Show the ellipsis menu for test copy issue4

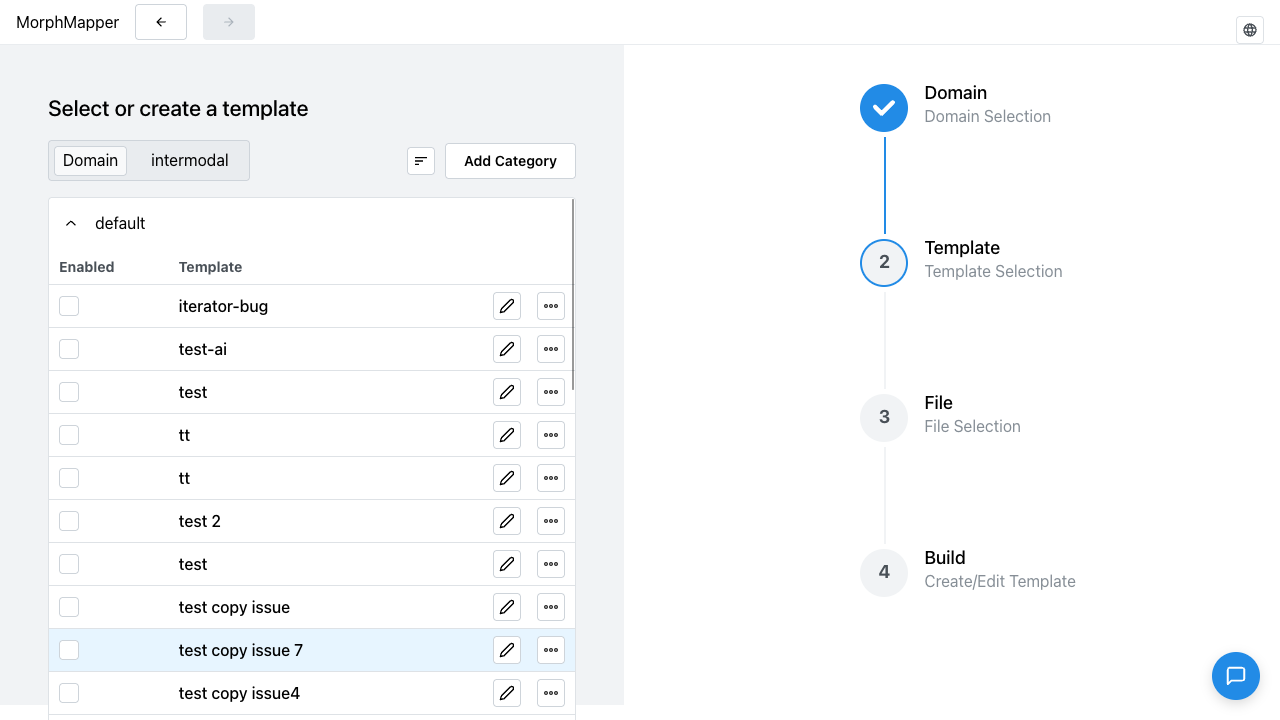click(551, 693)
